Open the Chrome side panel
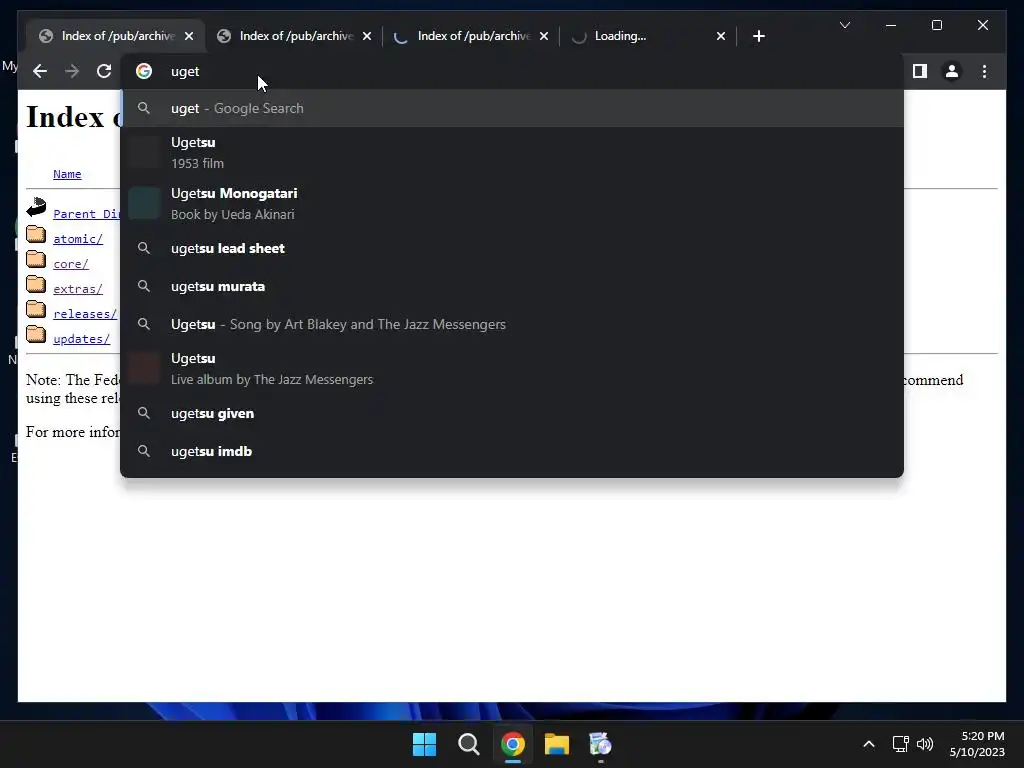 tap(920, 71)
